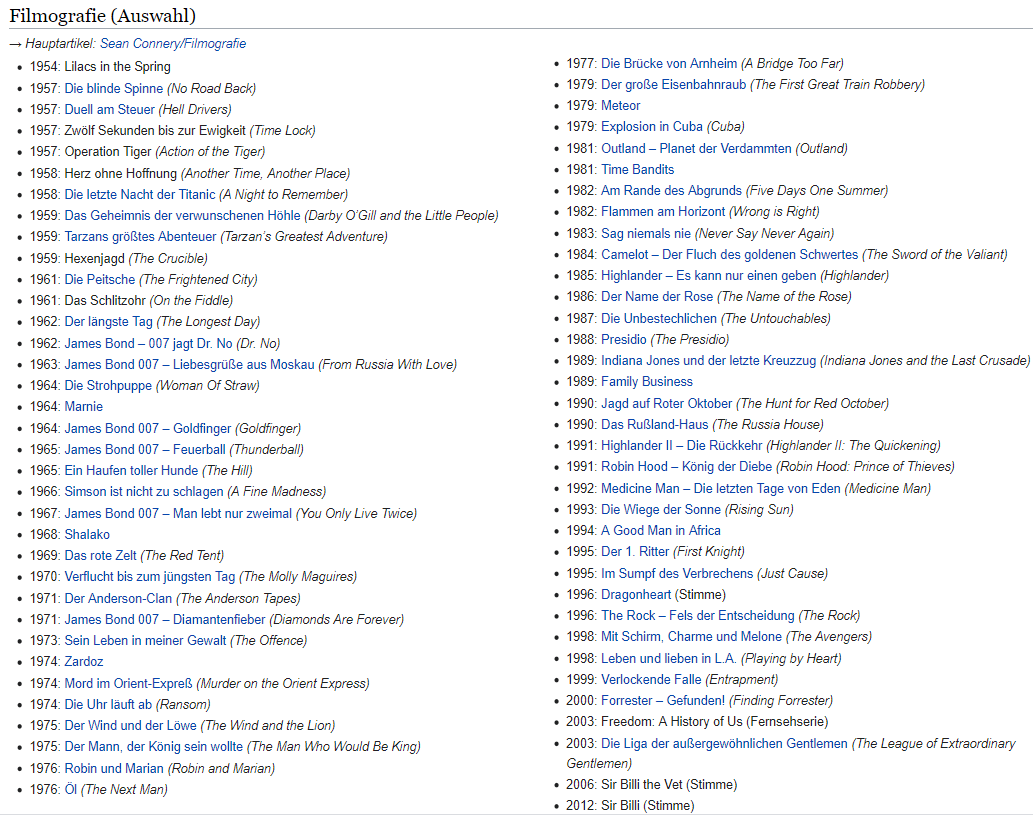Open Liebesgrüße aus Moskau Bond link
This screenshot has width=1033, height=818.
pyautogui.click(x=189, y=364)
